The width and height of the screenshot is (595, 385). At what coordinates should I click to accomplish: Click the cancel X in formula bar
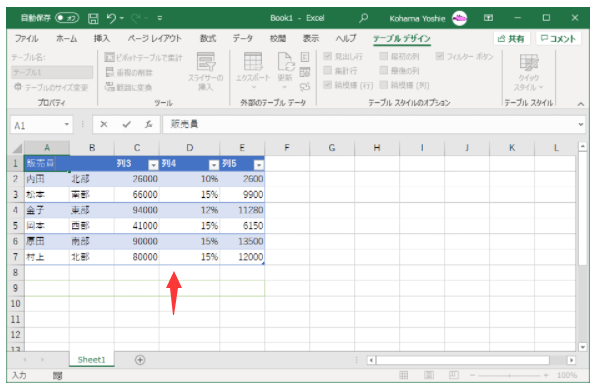pos(104,124)
